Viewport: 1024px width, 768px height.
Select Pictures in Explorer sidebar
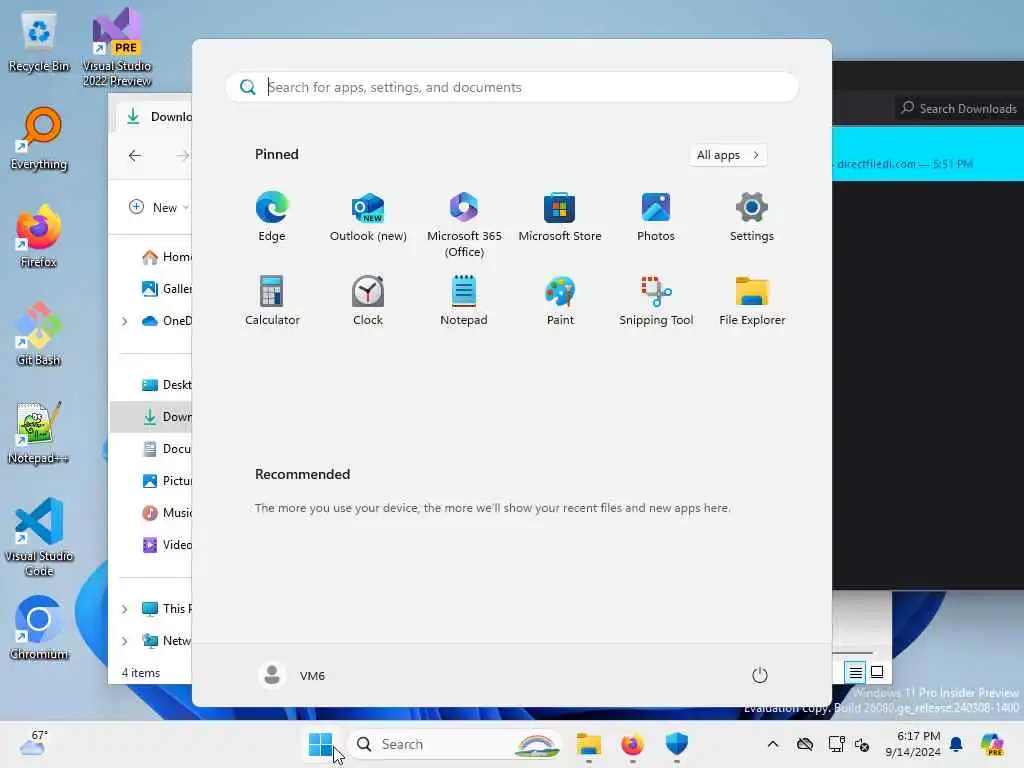pos(167,481)
